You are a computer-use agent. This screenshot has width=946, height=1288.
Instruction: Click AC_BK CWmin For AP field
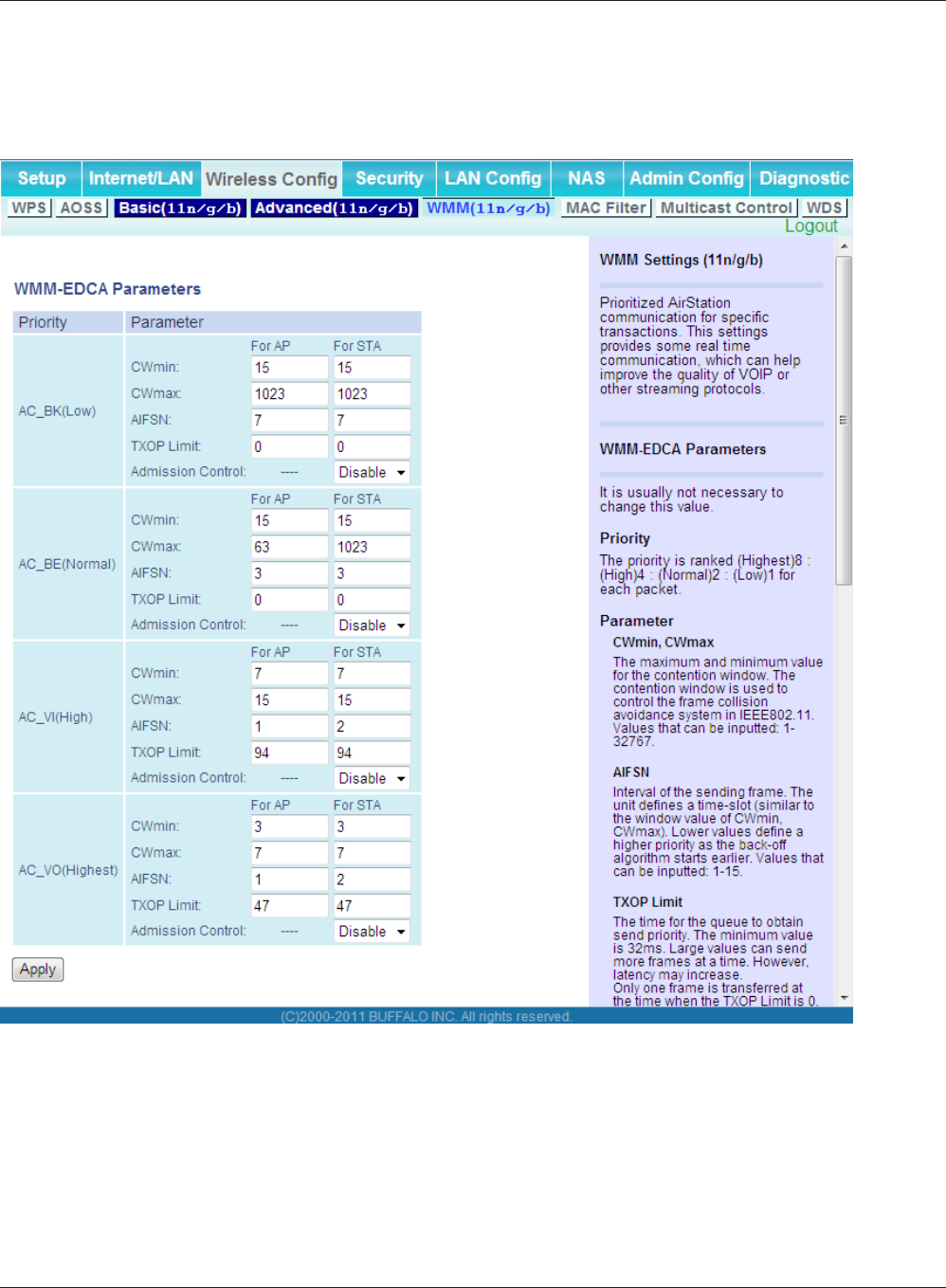tap(289, 368)
